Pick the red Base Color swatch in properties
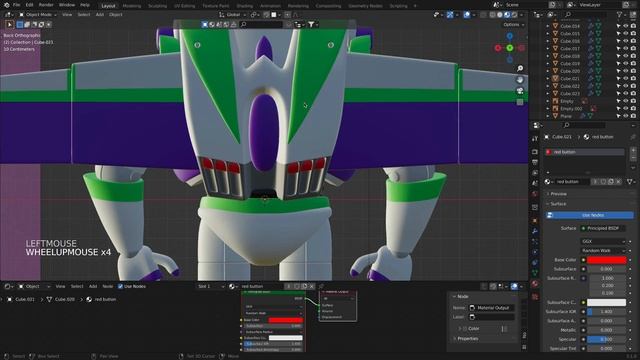 point(606,260)
